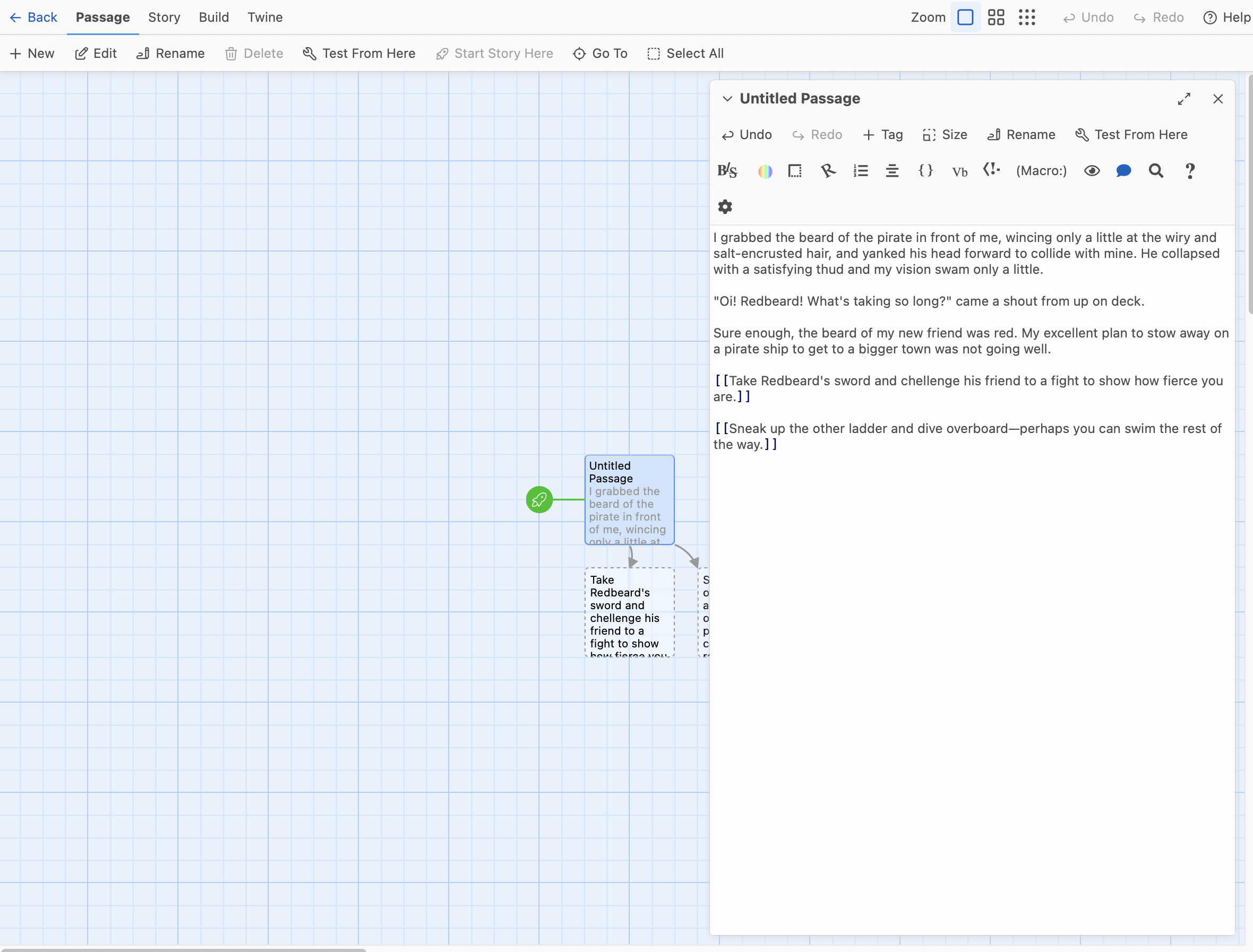Click the magnifying glass find icon
1253x952 pixels.
(x=1155, y=171)
